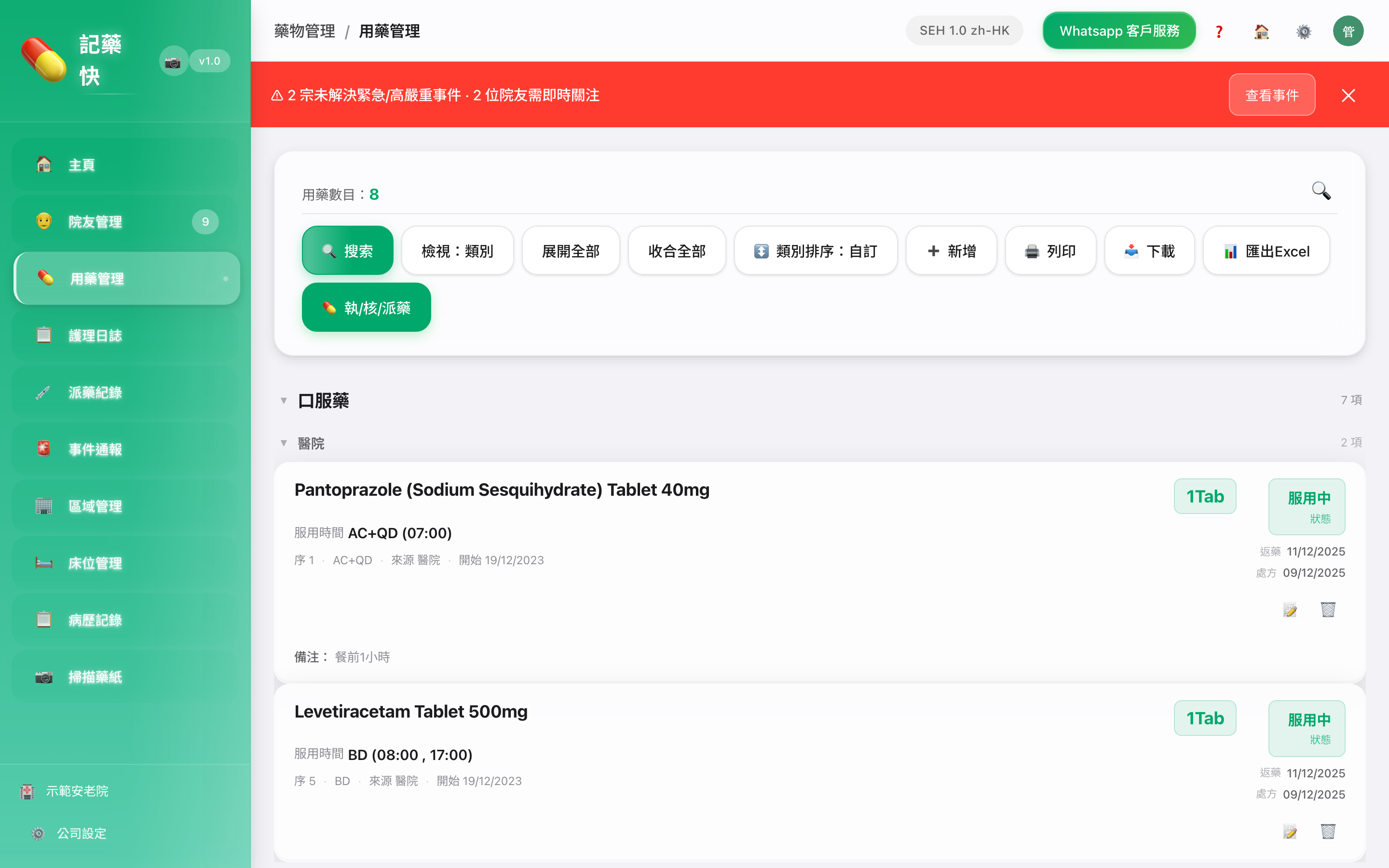Viewport: 1389px width, 868px height.
Task: Navigate to 床位管理
Action: (x=125, y=563)
